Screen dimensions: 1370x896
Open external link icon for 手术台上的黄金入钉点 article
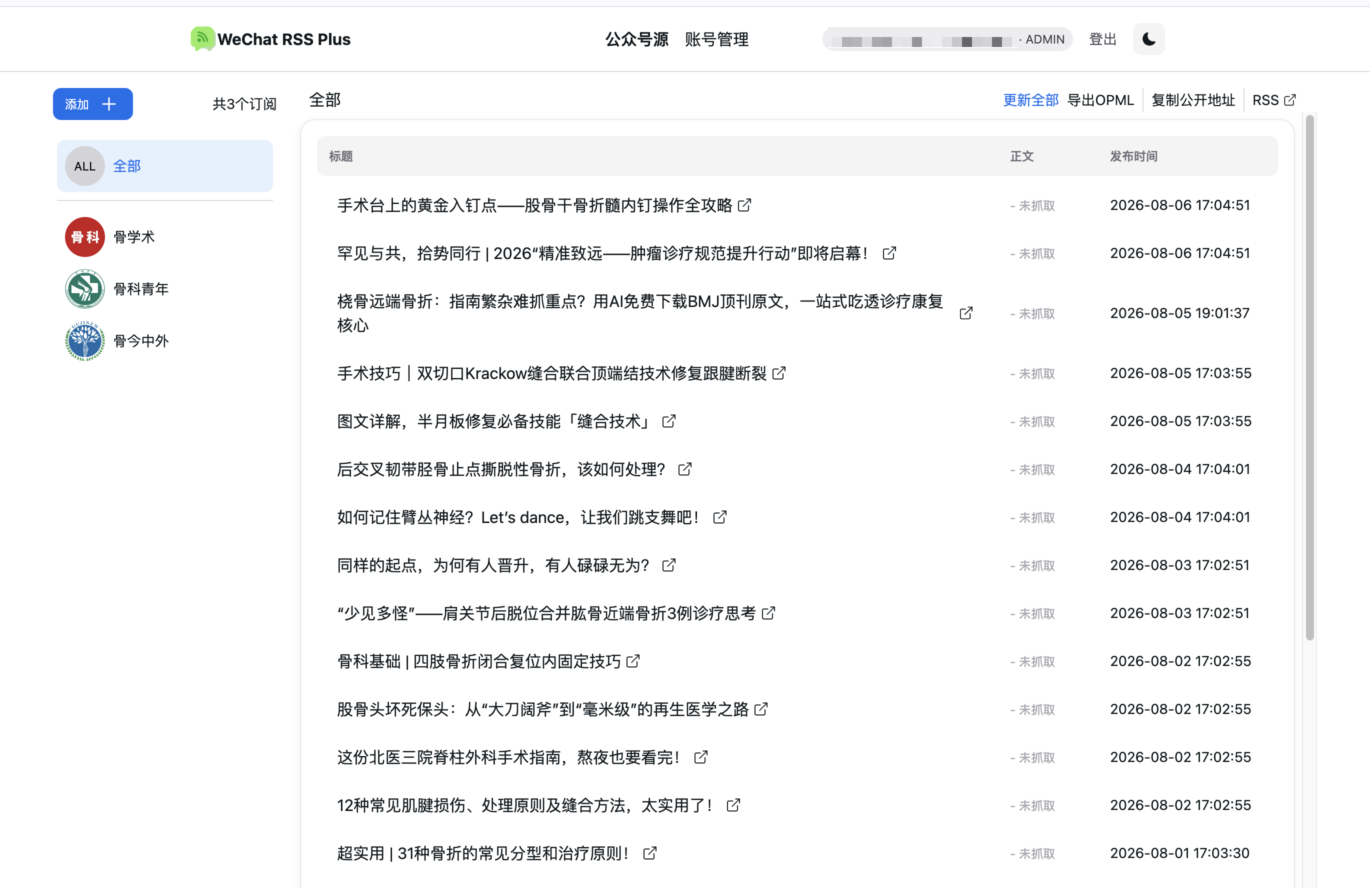pyautogui.click(x=744, y=205)
